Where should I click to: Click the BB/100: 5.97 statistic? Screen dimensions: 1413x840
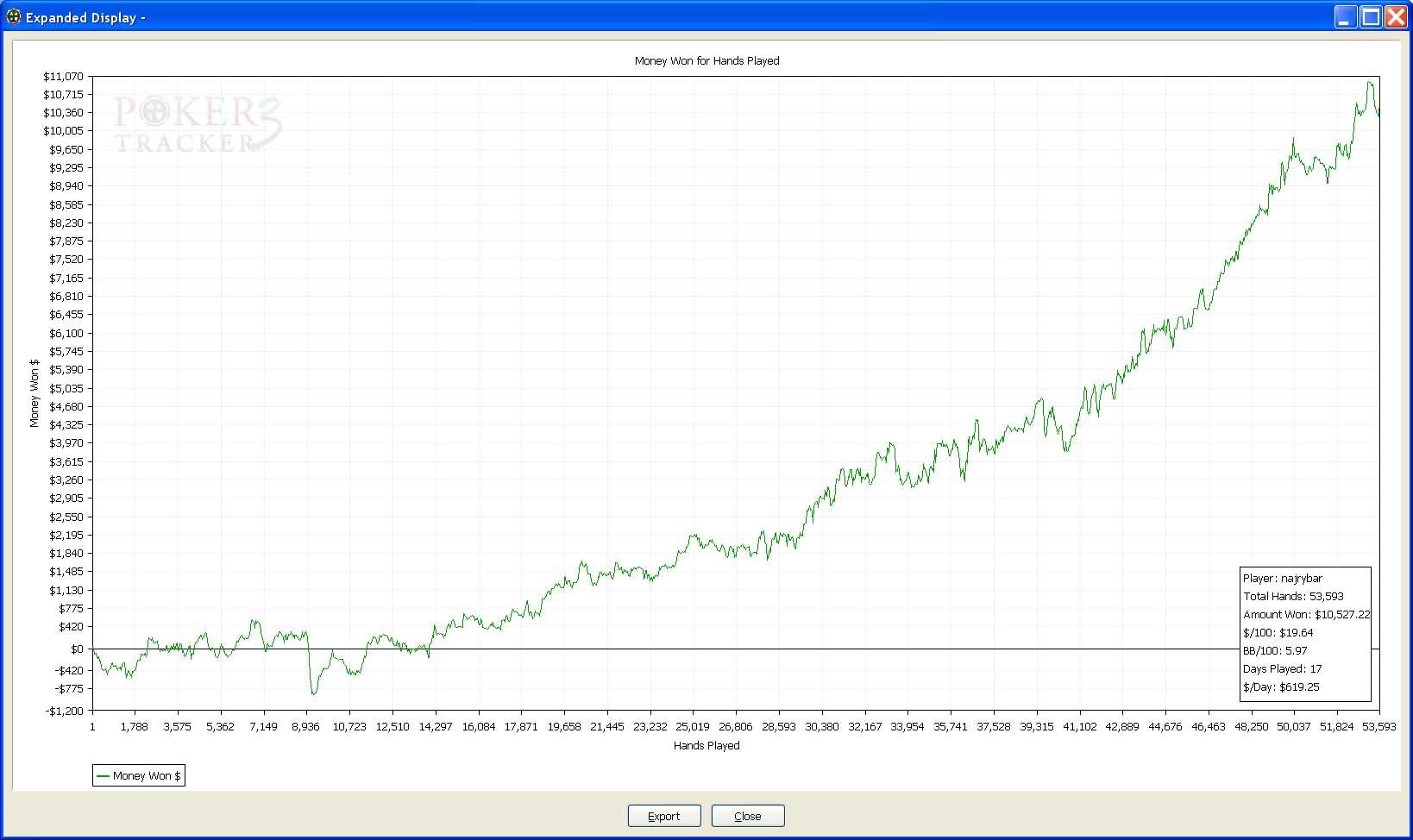pyautogui.click(x=1275, y=651)
